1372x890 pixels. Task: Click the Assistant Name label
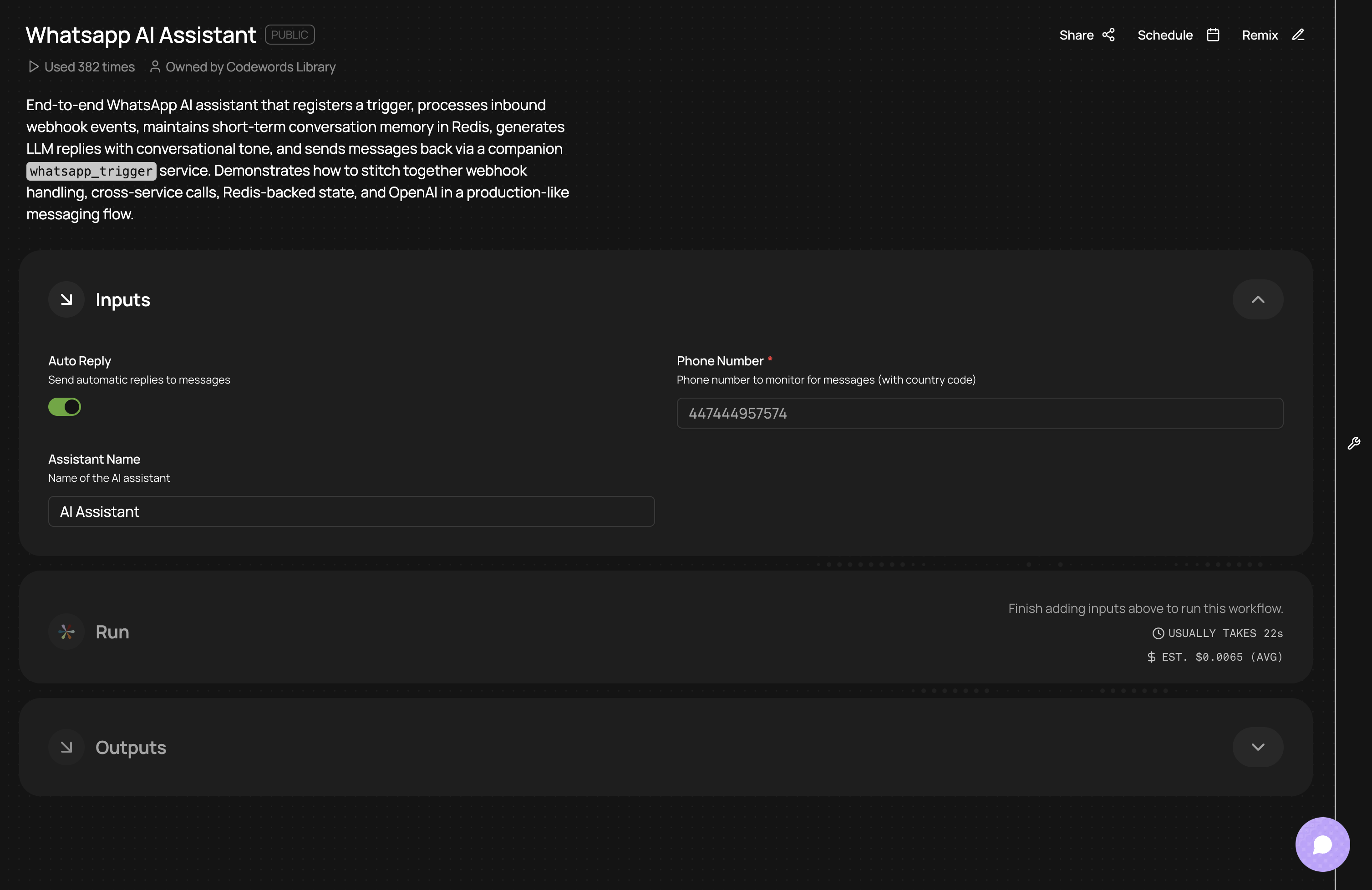95,459
